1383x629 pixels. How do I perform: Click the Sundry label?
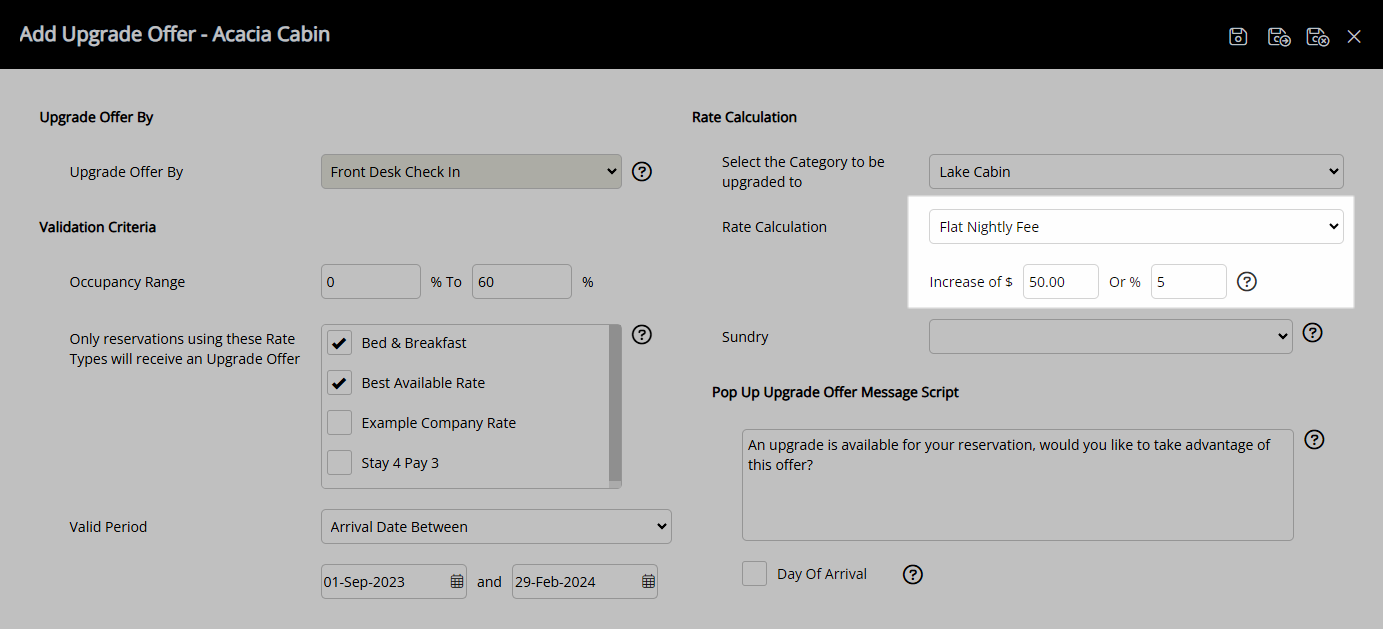click(745, 337)
